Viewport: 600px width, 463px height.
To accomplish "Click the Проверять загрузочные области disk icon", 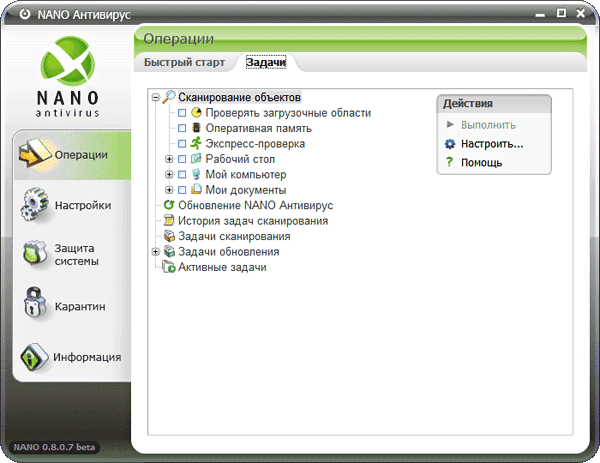I will pos(196,112).
